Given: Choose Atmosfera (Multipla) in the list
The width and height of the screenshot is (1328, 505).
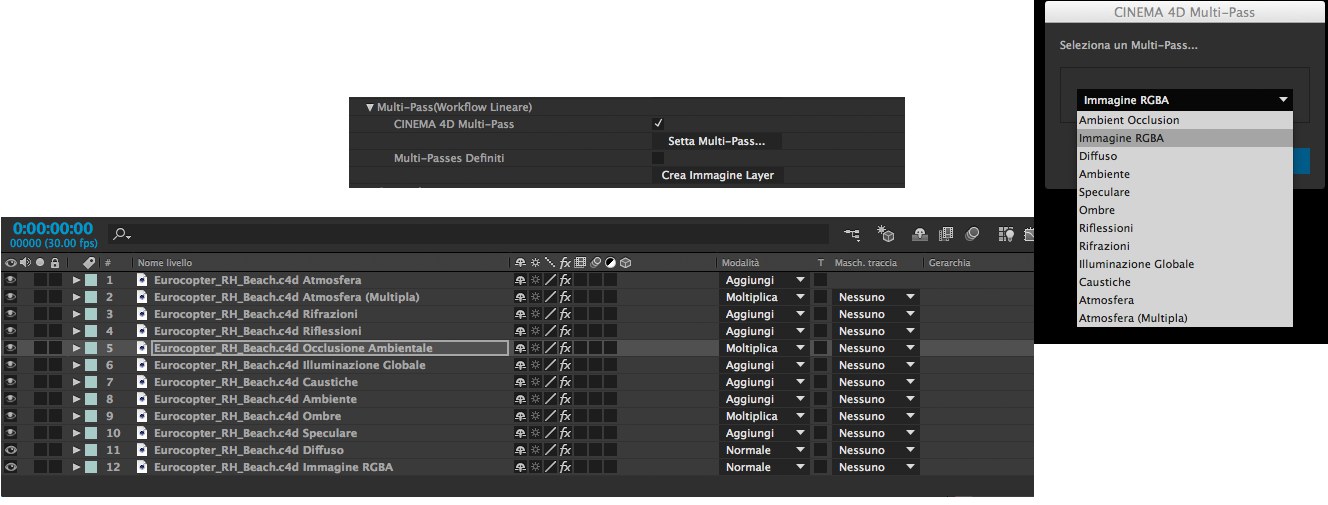Looking at the screenshot, I should tap(1185, 318).
